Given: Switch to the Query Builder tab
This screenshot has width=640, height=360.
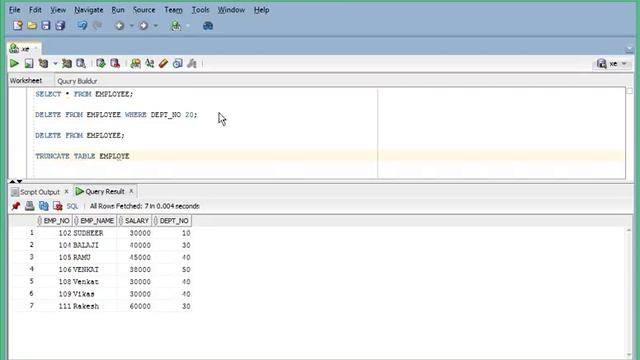Looking at the screenshot, I should pyautogui.click(x=77, y=81).
